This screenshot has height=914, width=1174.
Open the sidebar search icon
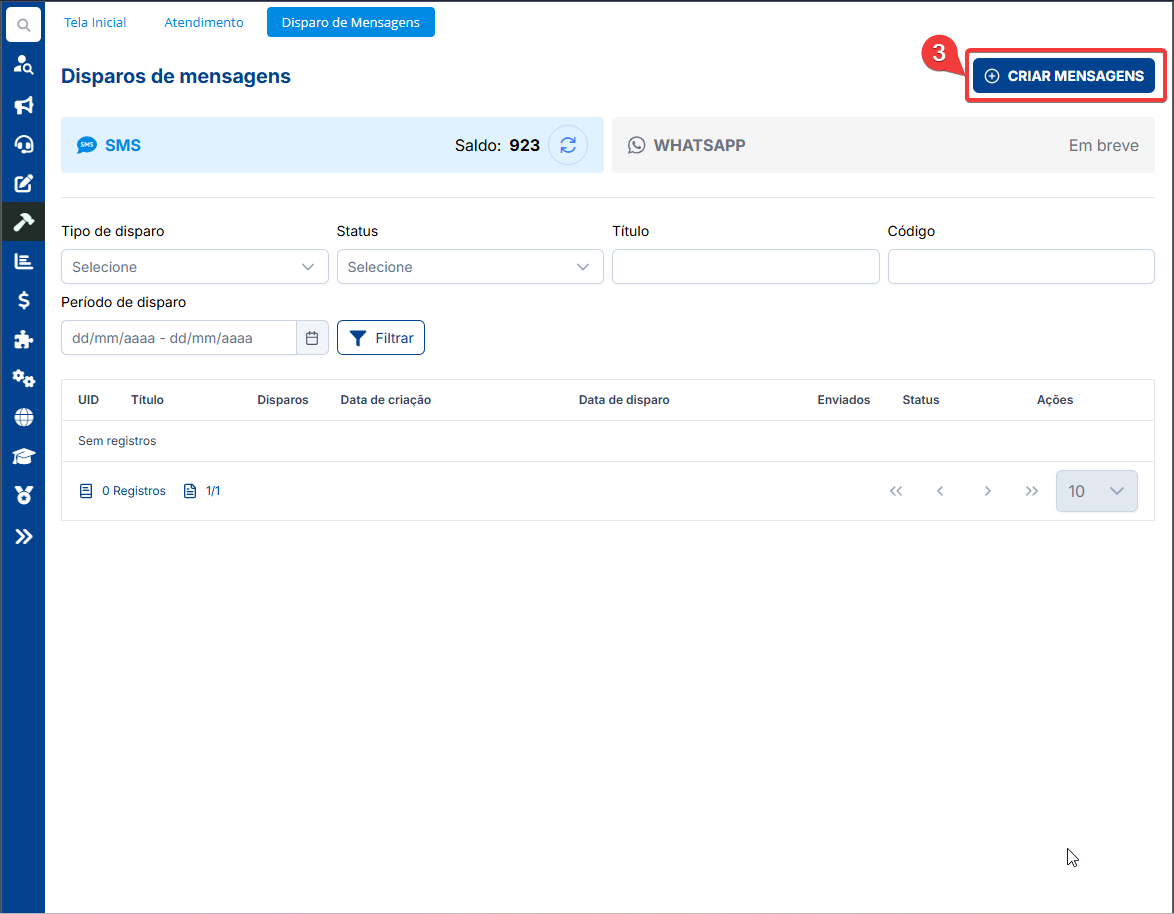[23, 25]
